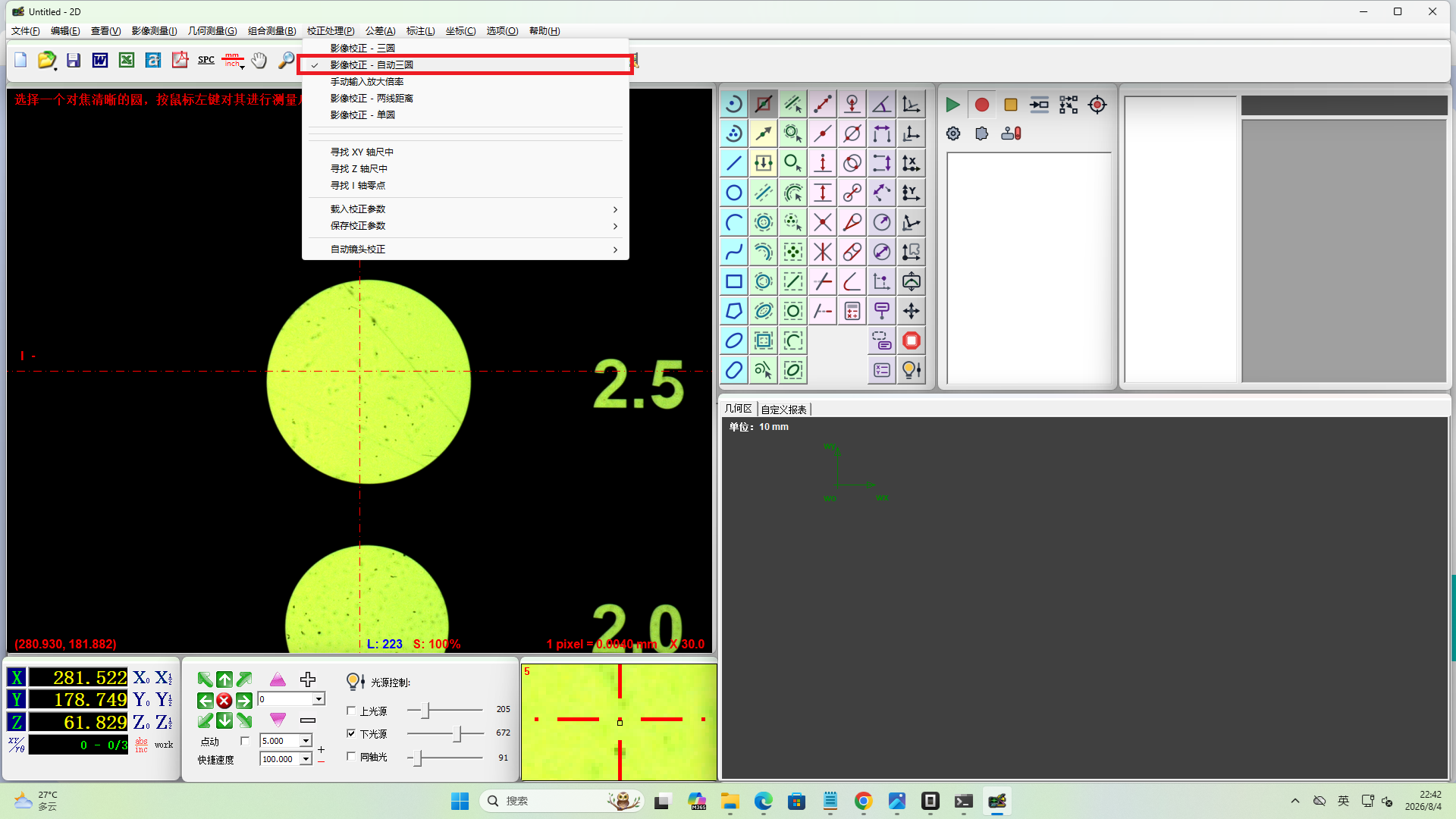Viewport: 1456px width, 819px height.
Task: Export to Excel spreadsheet icon
Action: [x=127, y=60]
